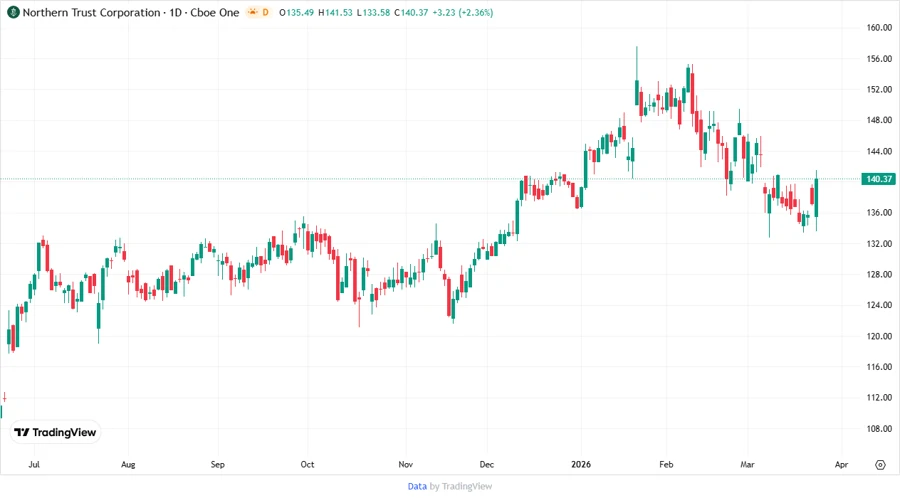Click the close value C140.37
900x498 pixels.
(411, 13)
